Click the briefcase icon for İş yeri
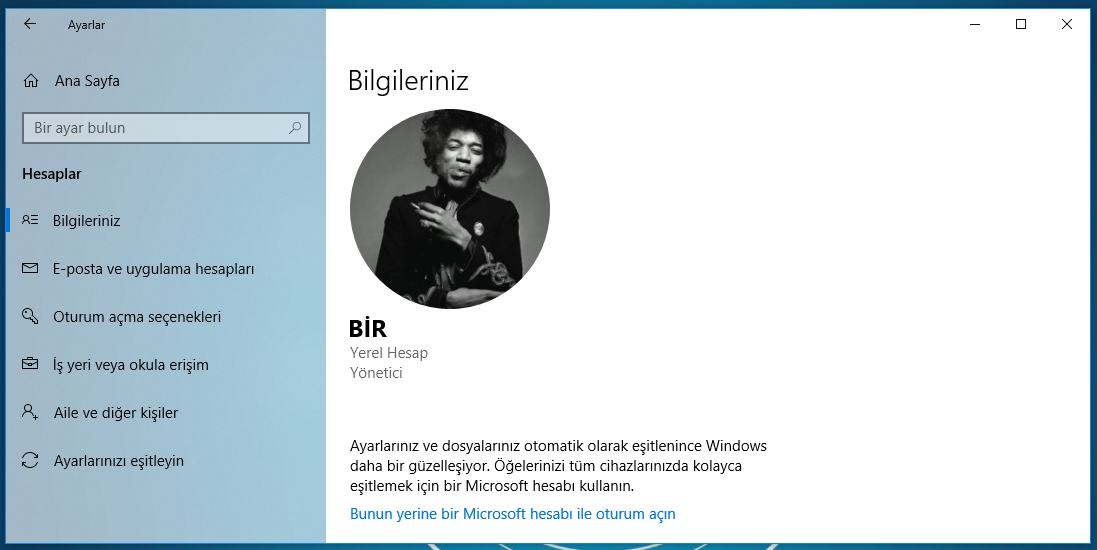Viewport: 1097px width, 550px height. coord(31,365)
